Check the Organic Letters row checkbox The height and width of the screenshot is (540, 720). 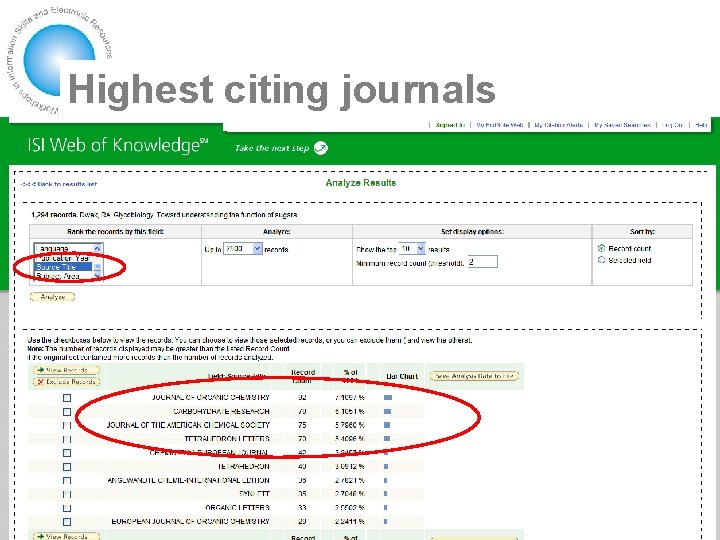(67, 508)
